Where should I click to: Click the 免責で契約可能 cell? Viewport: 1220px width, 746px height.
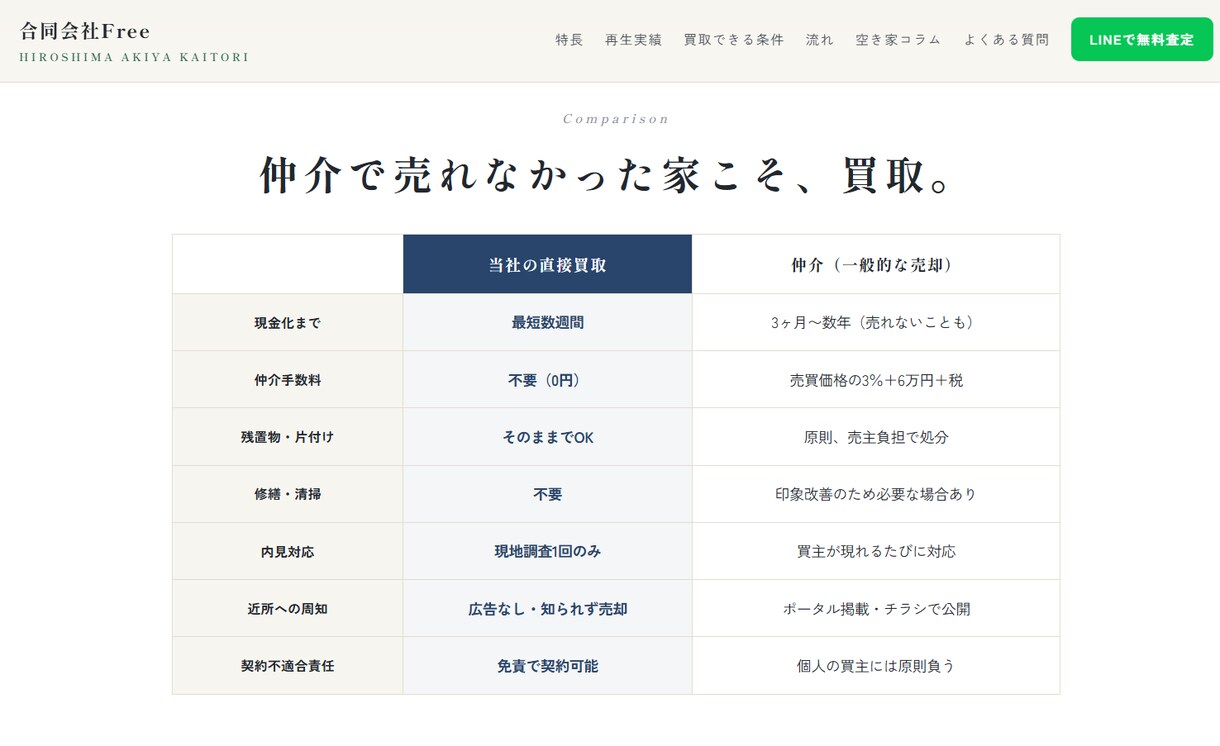[x=547, y=665]
